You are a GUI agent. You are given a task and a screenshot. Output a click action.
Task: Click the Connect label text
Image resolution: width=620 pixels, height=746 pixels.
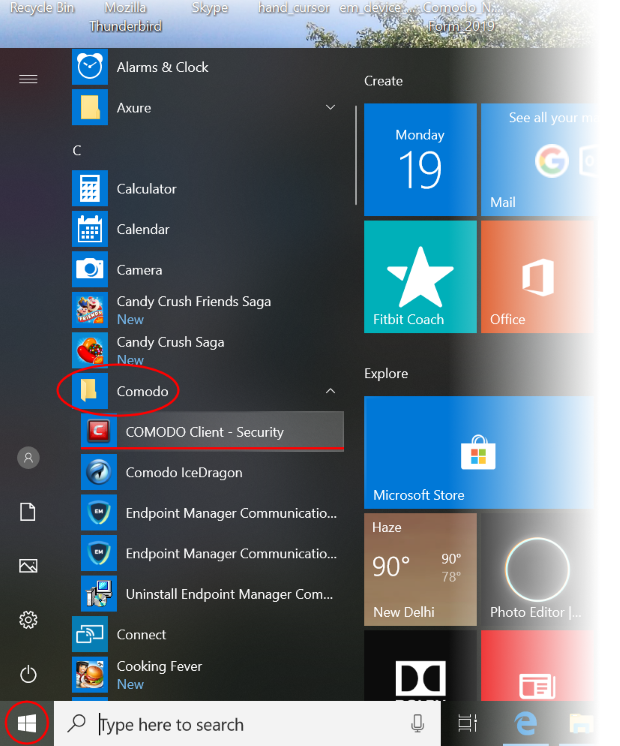(x=141, y=635)
